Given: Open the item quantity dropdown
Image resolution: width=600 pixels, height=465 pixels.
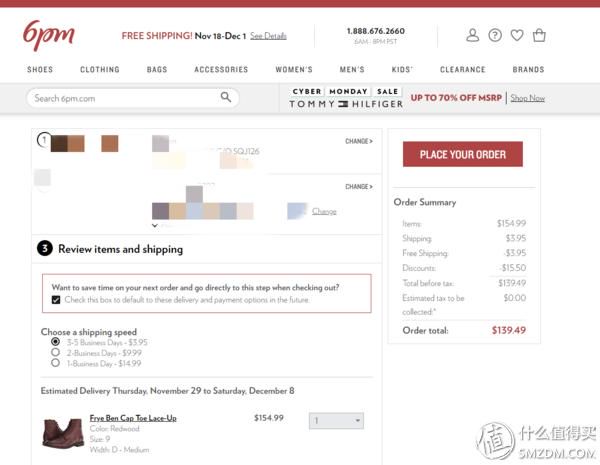Looking at the screenshot, I should (x=336, y=421).
